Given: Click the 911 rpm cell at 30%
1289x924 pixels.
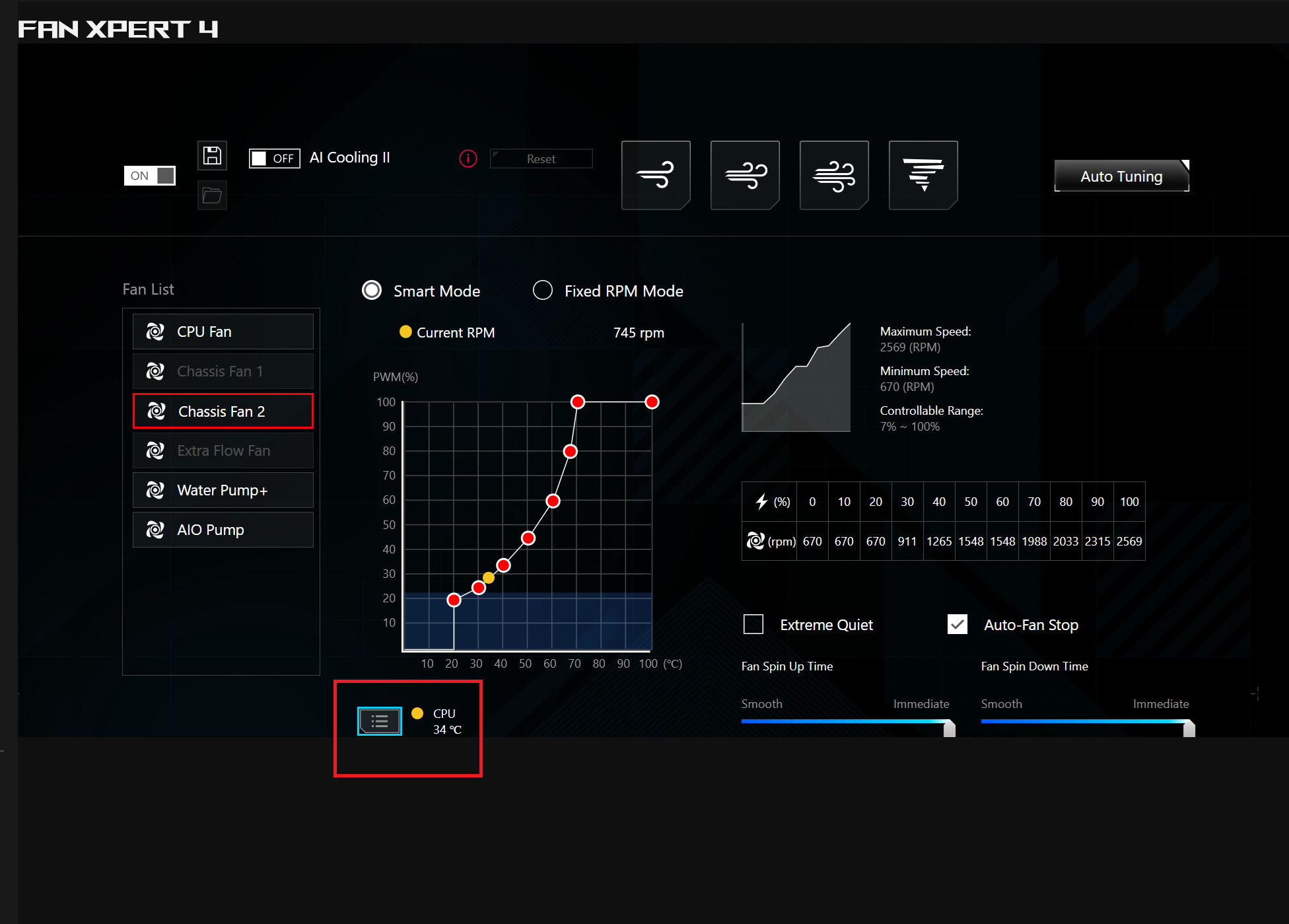Looking at the screenshot, I should (907, 541).
